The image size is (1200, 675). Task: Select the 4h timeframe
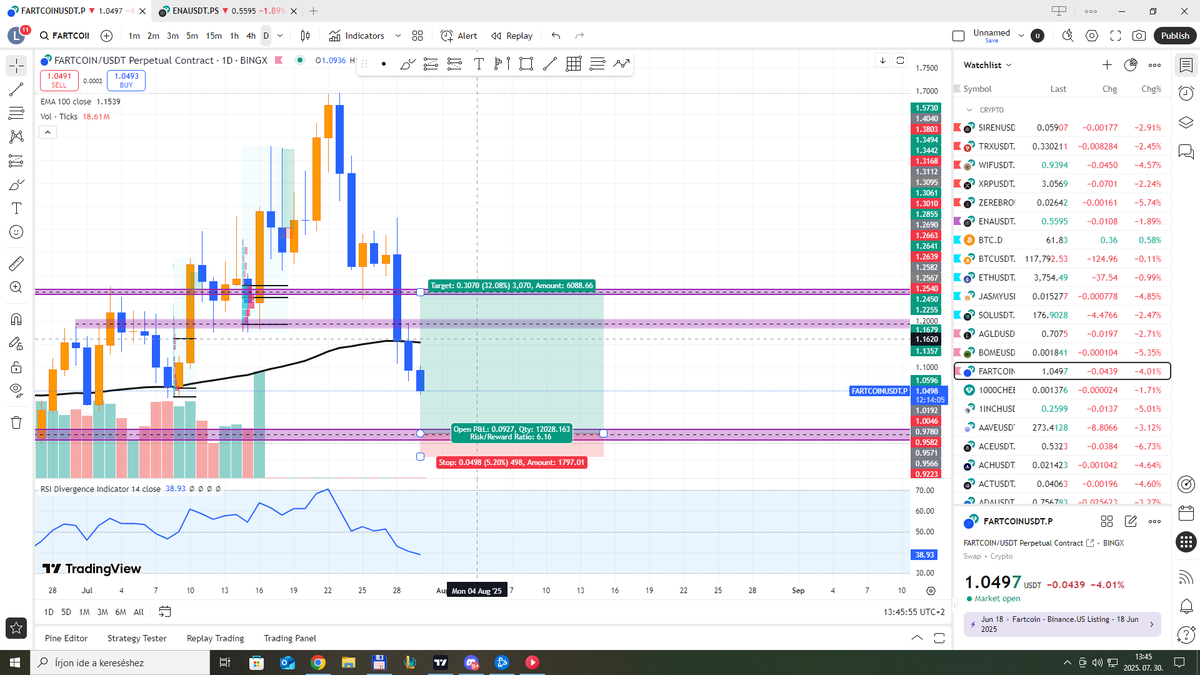click(251, 36)
